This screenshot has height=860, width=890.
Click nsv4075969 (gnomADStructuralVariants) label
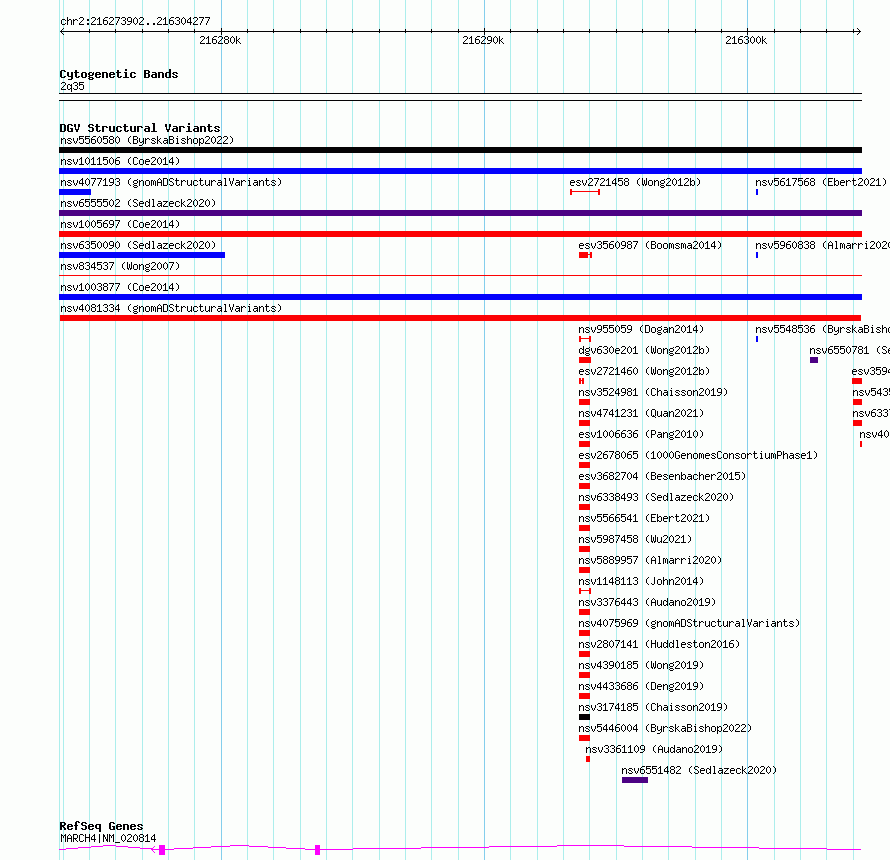[689, 623]
